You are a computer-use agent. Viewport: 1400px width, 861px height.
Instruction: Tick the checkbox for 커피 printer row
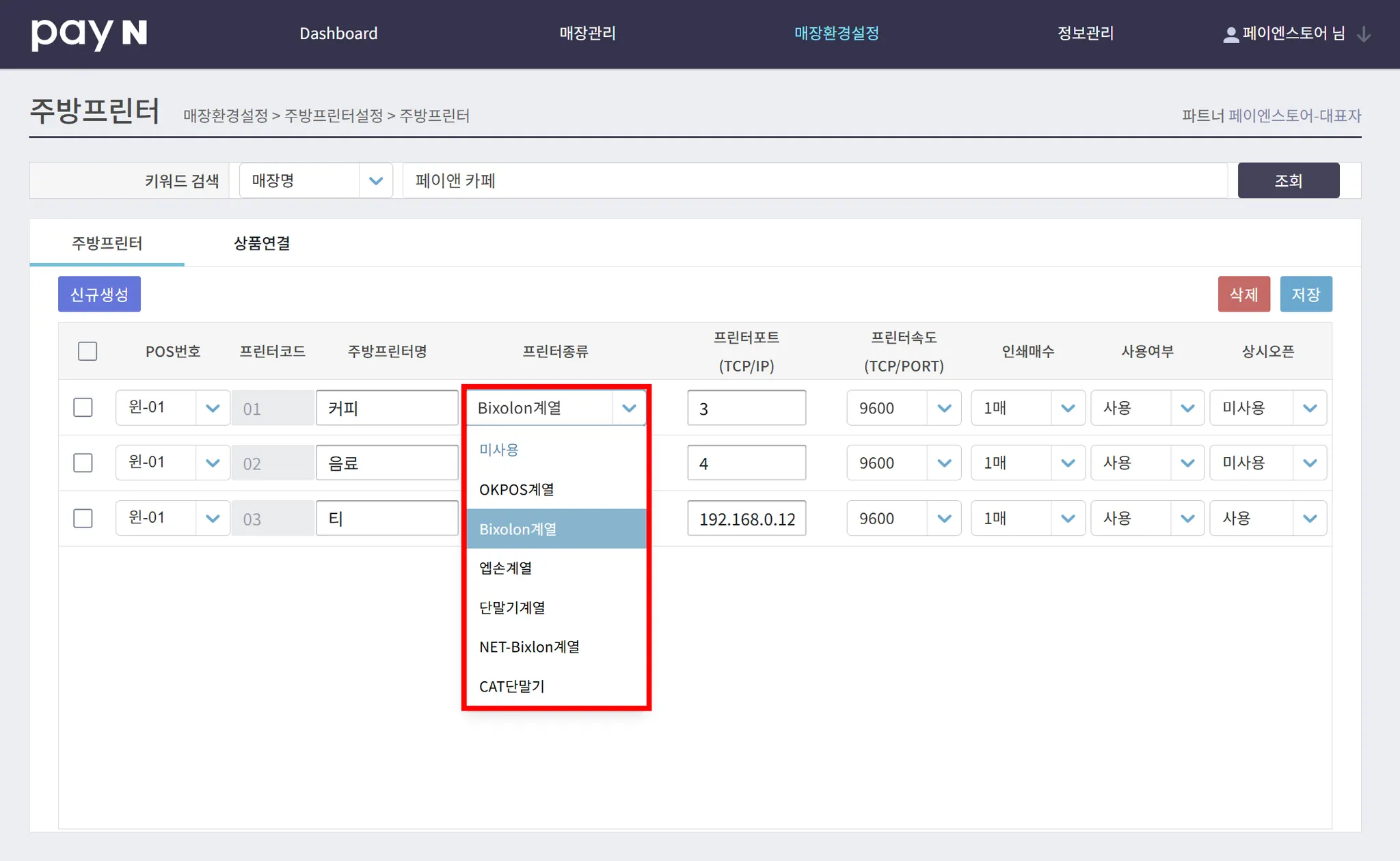(x=83, y=408)
